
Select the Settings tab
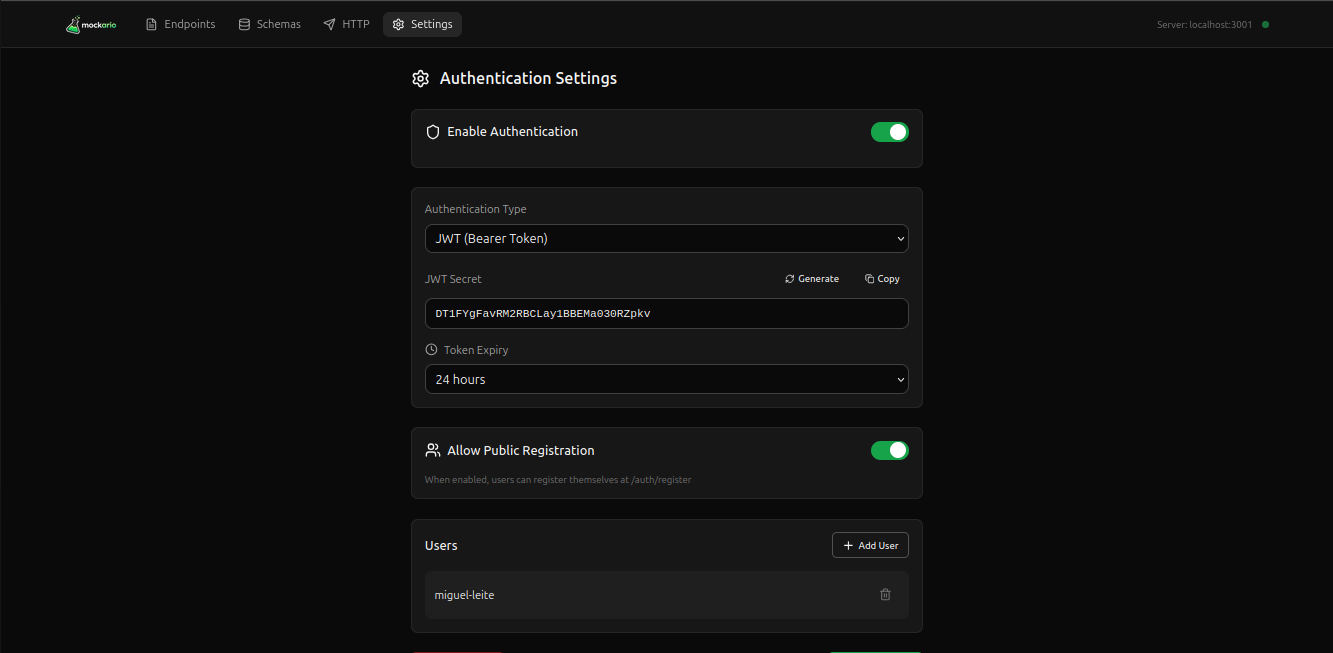coord(422,24)
